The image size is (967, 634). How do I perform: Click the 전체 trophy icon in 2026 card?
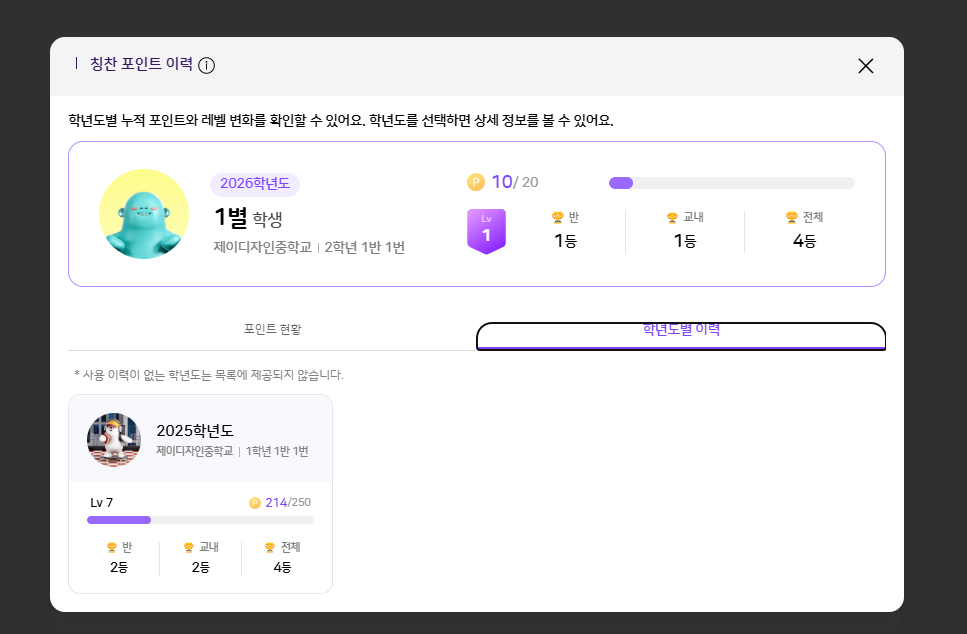click(791, 217)
